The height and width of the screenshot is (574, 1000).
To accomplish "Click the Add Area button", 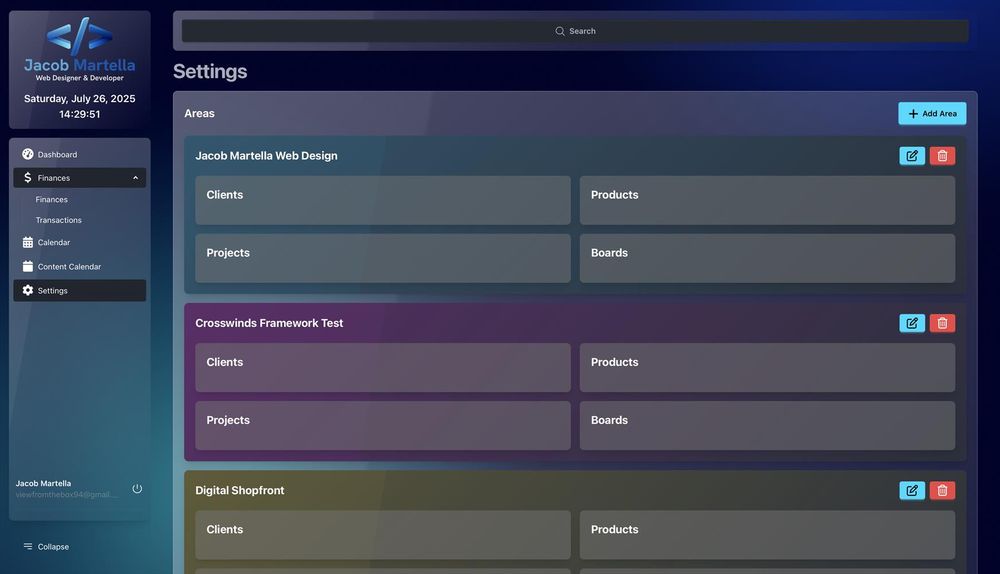I will coord(932,114).
